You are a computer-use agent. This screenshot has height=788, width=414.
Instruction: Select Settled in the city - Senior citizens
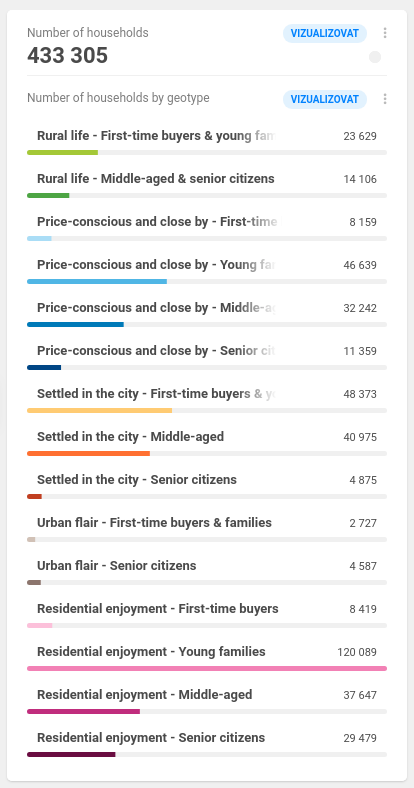coord(207,485)
